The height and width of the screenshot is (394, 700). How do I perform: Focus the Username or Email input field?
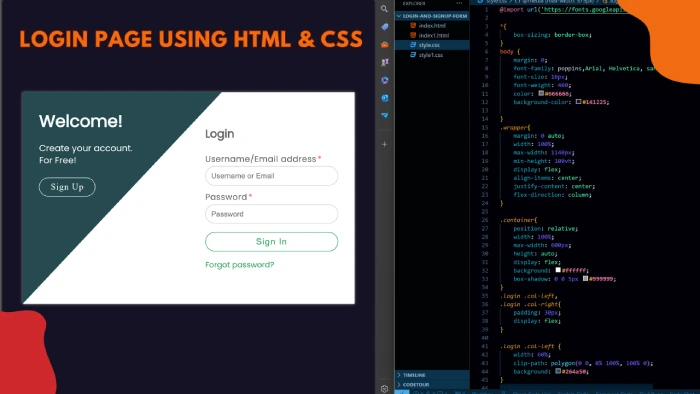[x=271, y=176]
